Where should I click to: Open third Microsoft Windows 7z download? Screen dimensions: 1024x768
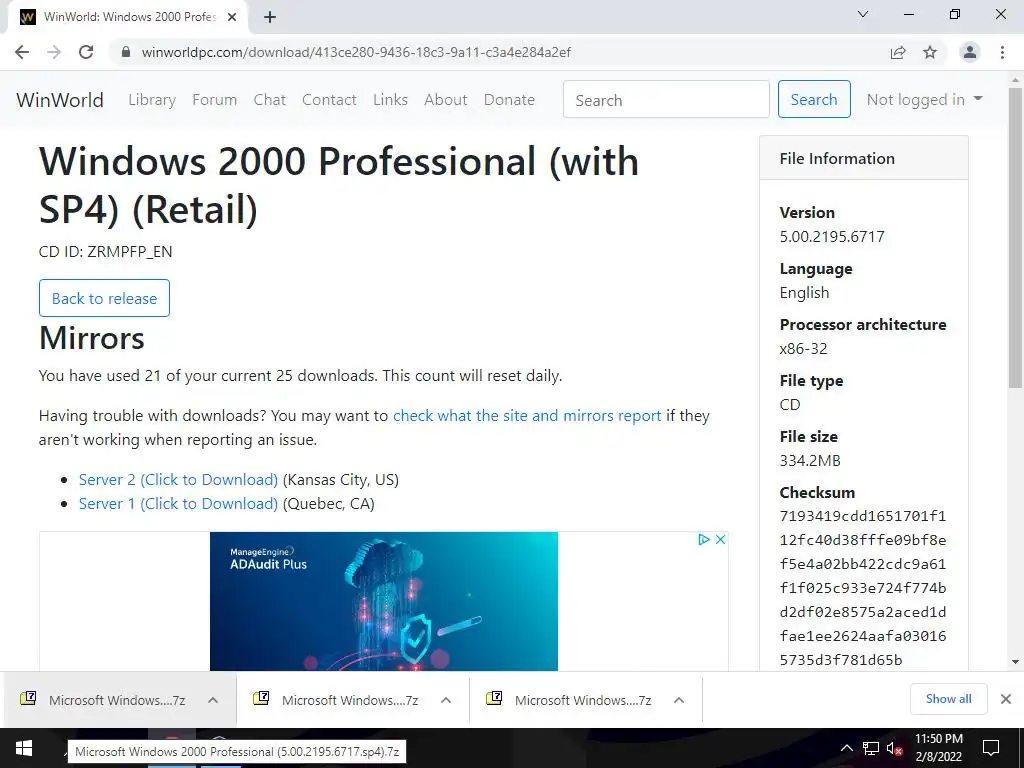click(571, 700)
